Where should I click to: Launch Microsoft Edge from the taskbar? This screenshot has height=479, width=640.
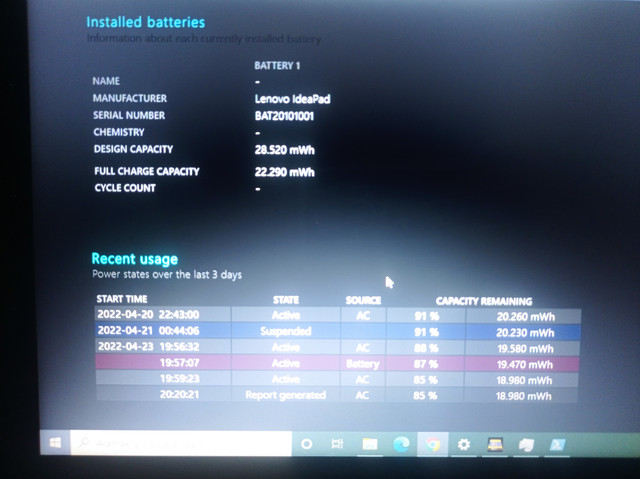coord(401,444)
